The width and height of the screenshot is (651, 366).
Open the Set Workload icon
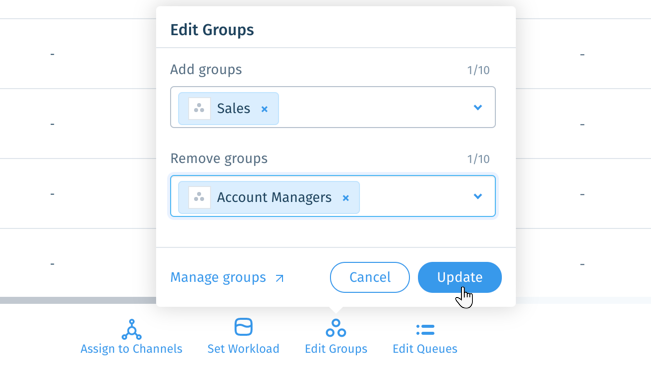(243, 327)
